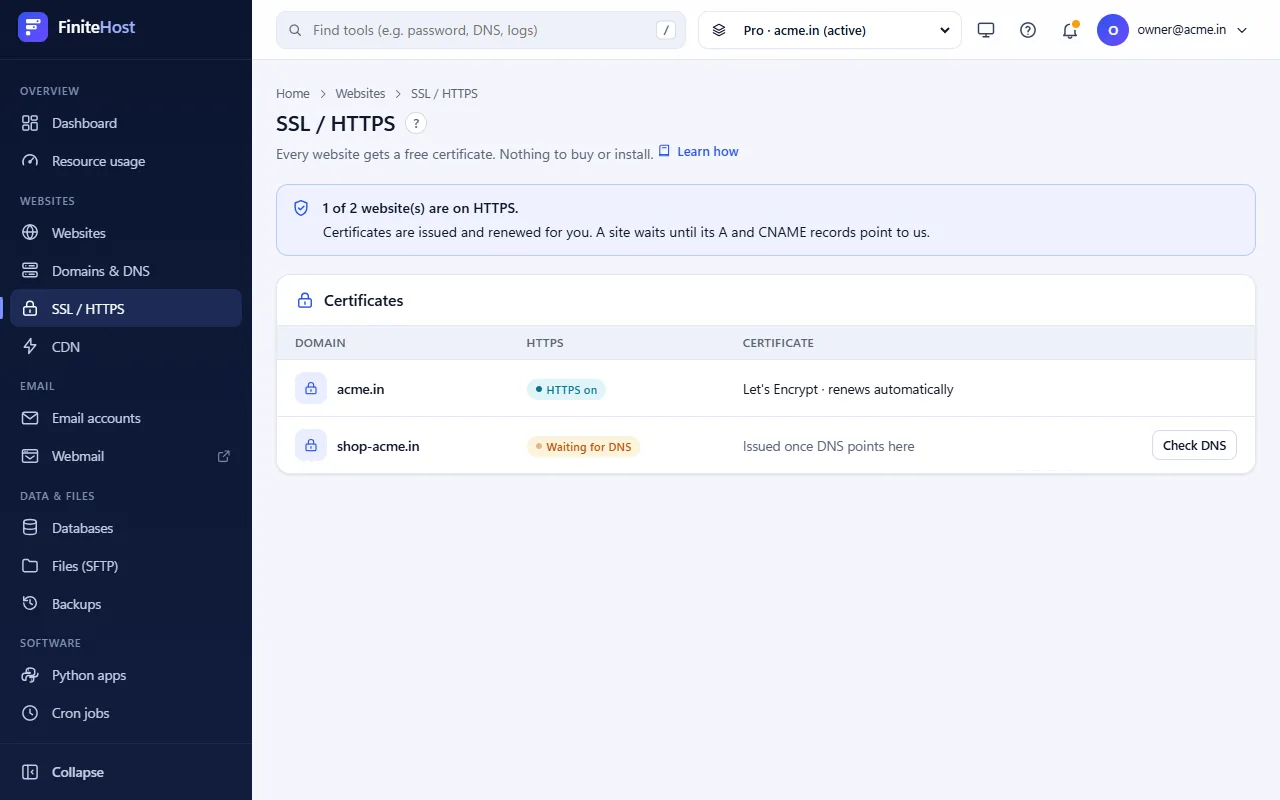Open the Pro · acme.in plan dropdown

click(x=830, y=30)
